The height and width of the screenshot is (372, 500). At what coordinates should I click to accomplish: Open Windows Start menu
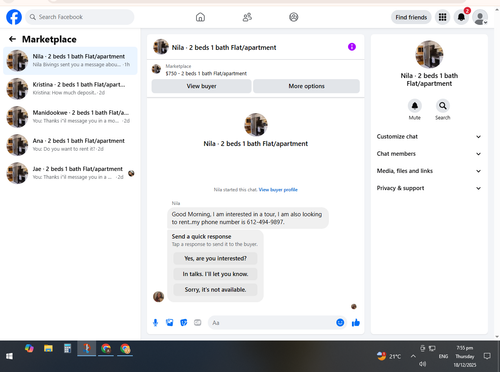click(x=9, y=356)
